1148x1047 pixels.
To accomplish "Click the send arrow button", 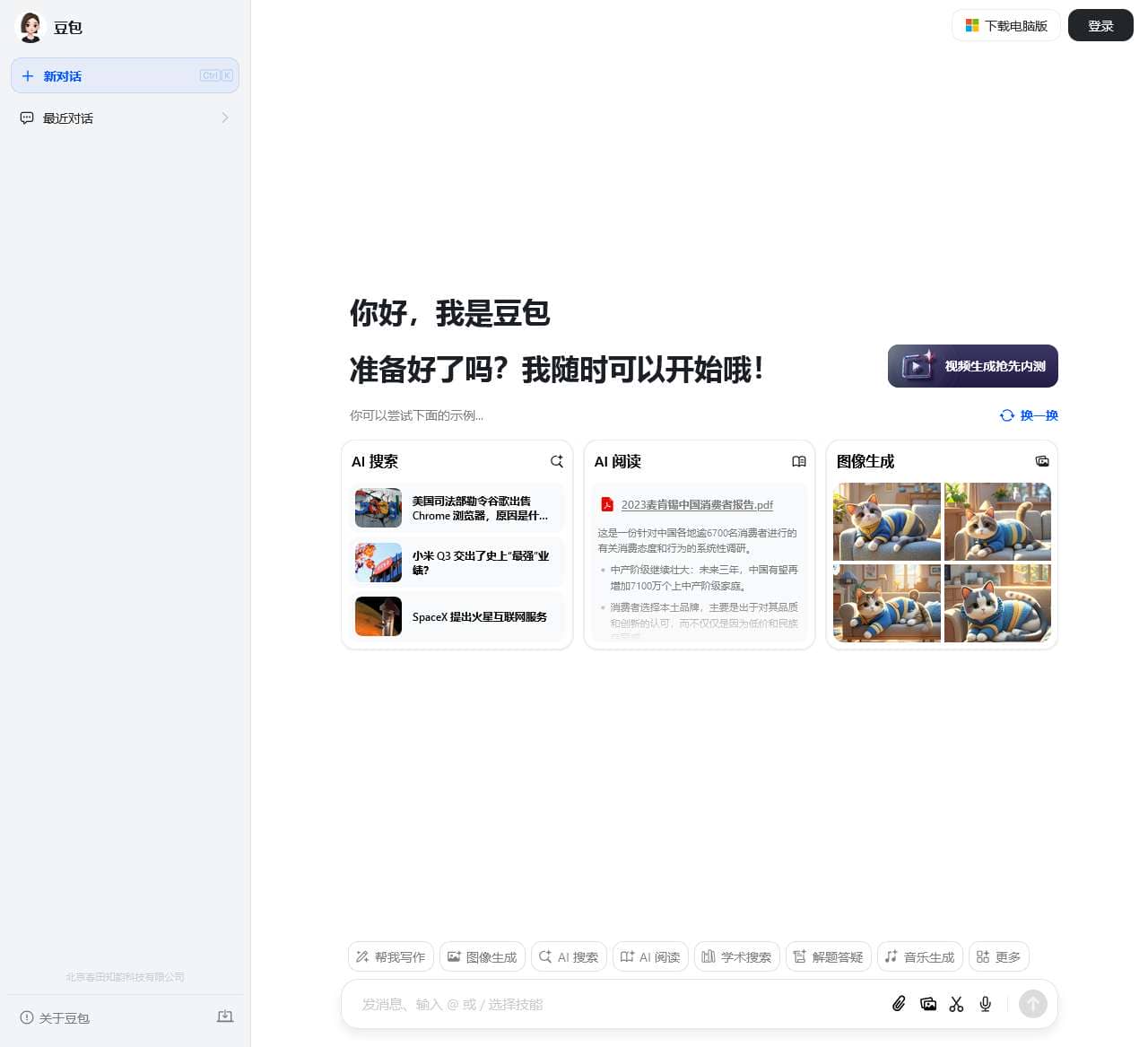I will point(1033,1004).
